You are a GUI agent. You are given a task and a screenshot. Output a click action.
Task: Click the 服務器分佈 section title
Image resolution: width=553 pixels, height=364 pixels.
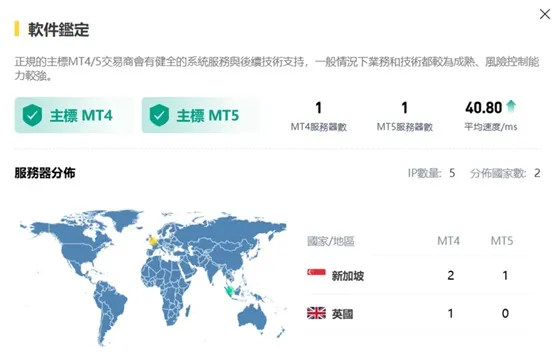coord(45,173)
